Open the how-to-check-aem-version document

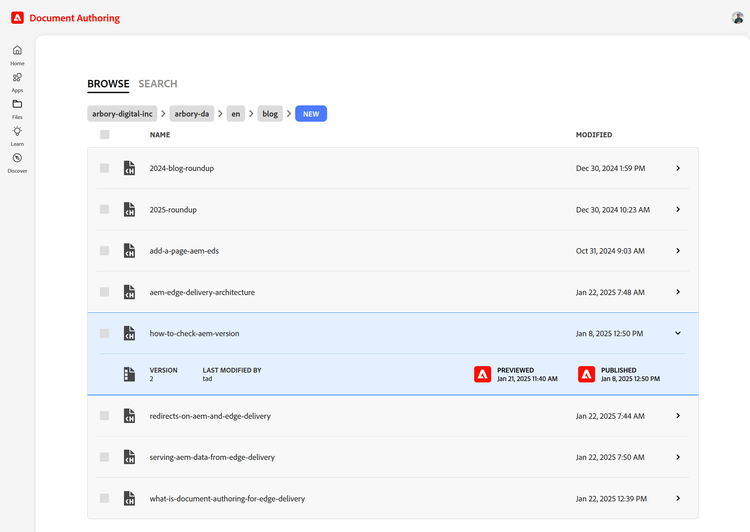pyautogui.click(x=194, y=333)
